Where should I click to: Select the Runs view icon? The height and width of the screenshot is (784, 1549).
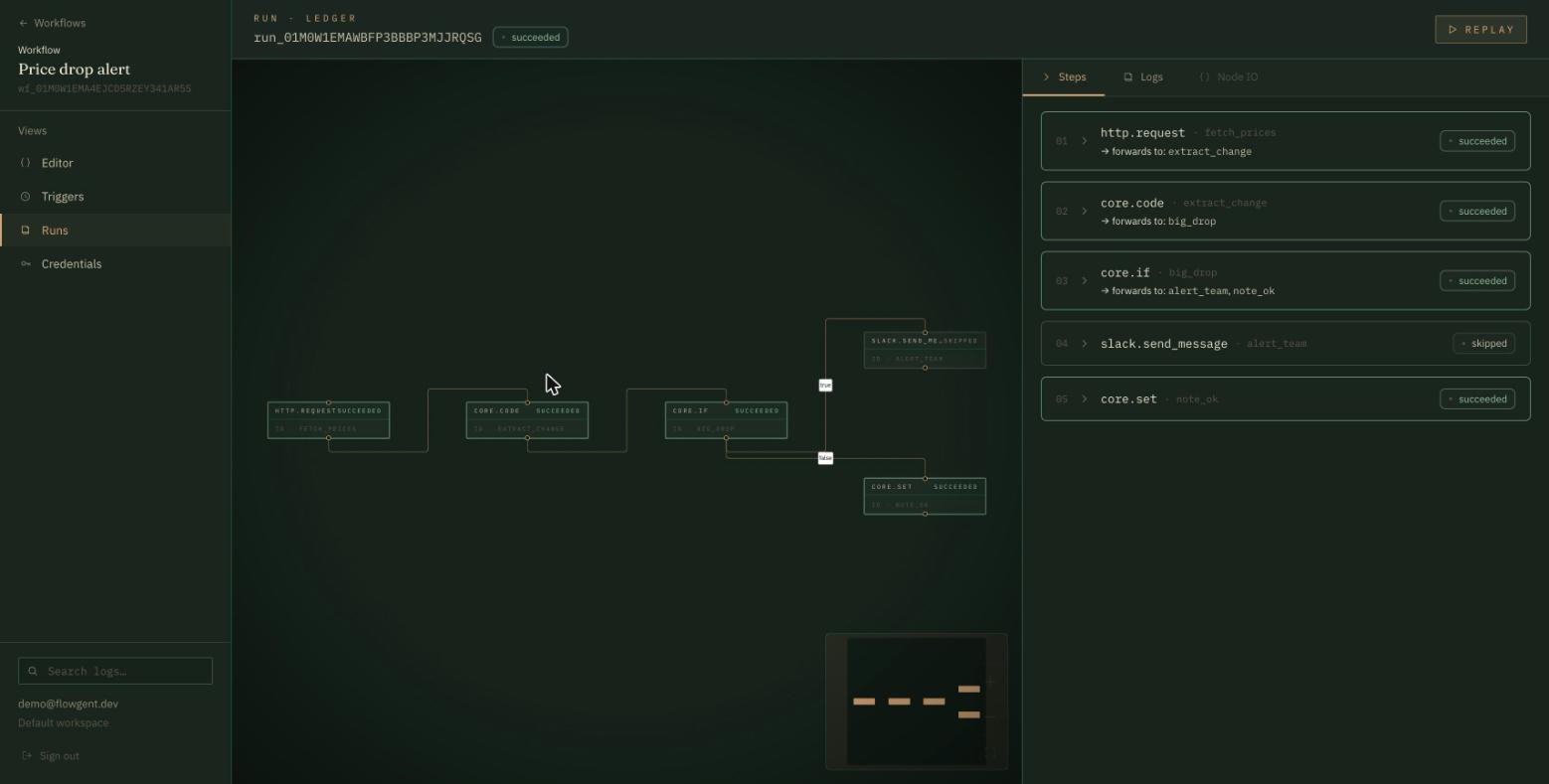tap(26, 231)
